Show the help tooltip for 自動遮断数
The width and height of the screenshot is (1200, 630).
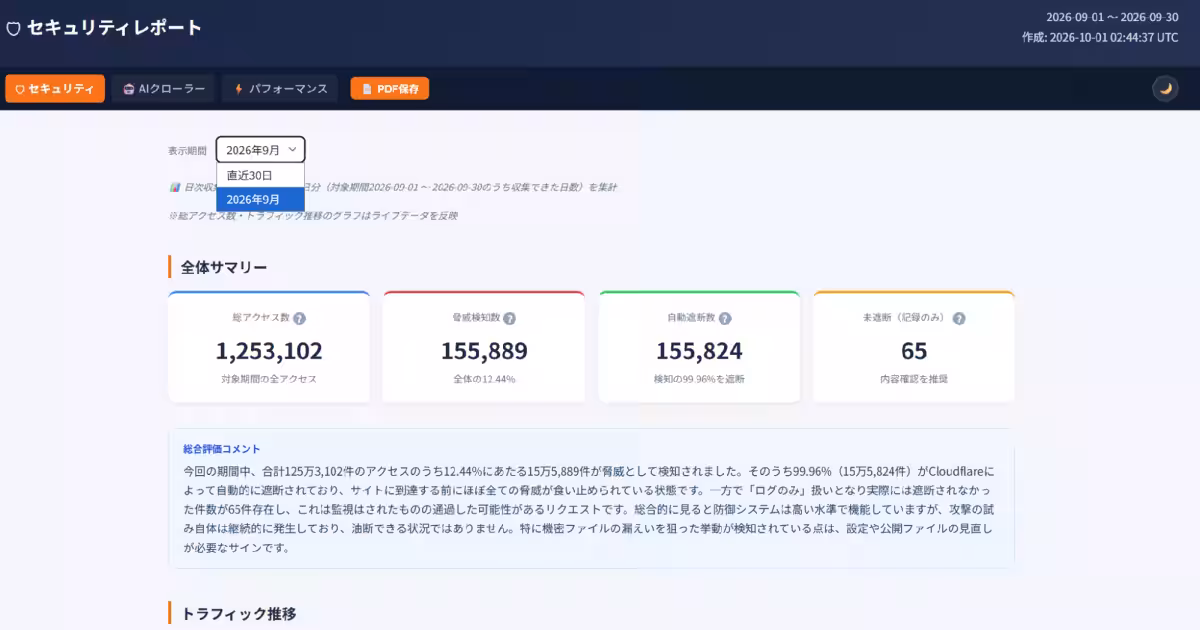pos(725,318)
